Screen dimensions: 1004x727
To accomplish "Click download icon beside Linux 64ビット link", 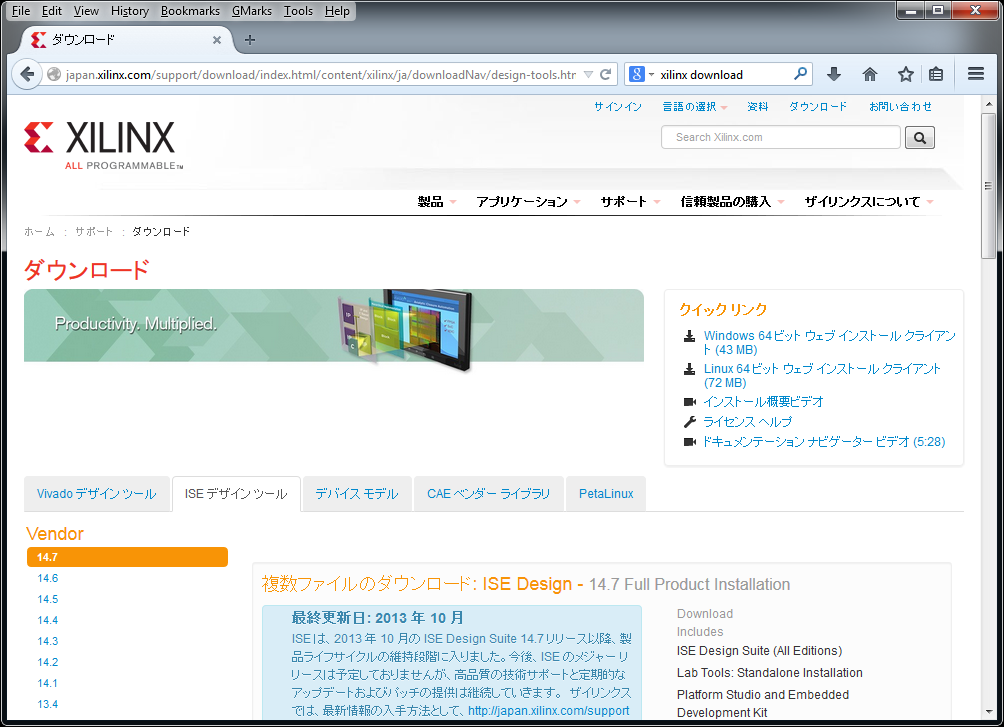I will [x=690, y=369].
